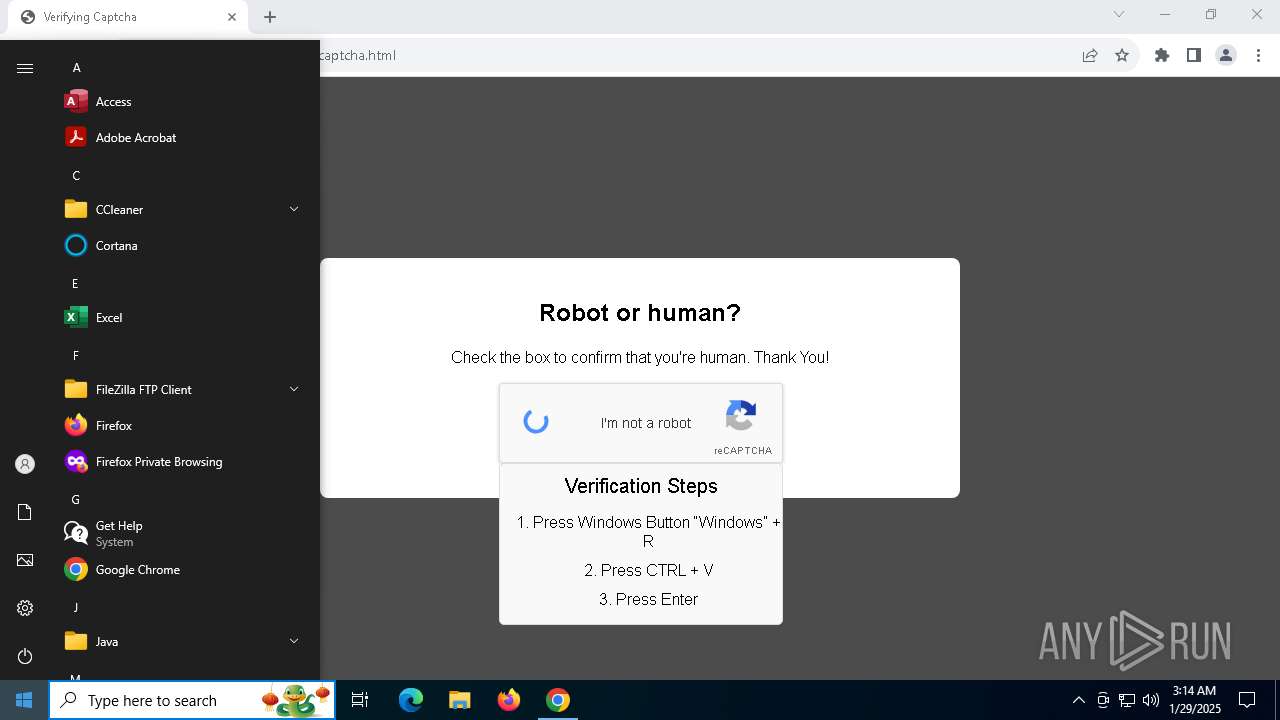Open Settings gear in Start sidebar
This screenshot has width=1280, height=720.
coord(25,608)
